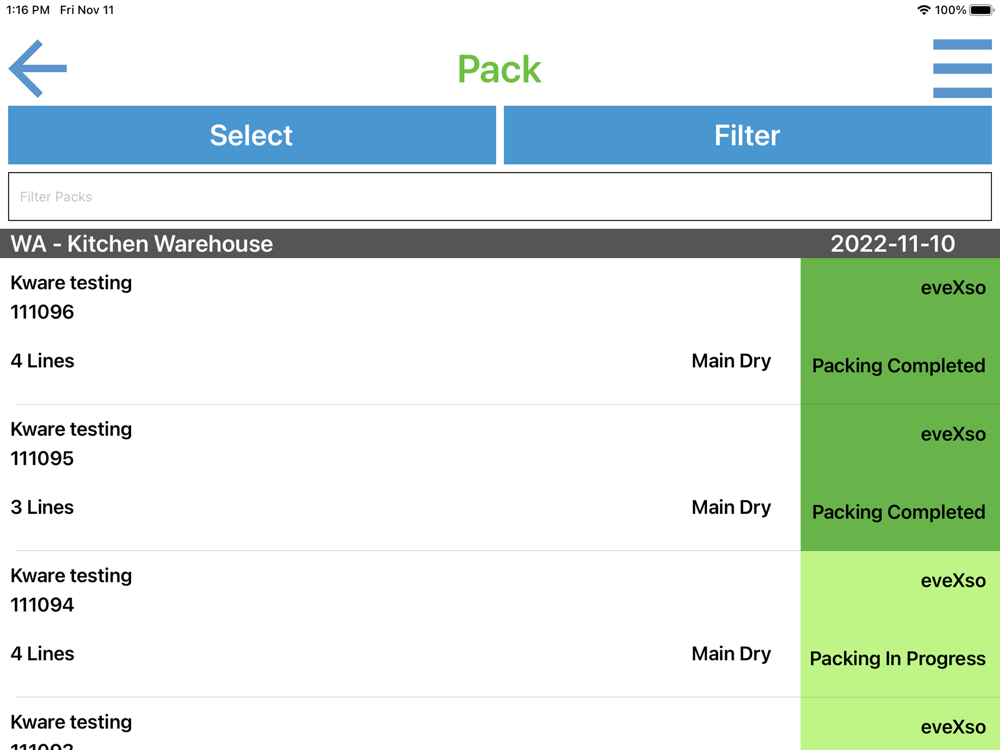Focus the Filter Packs search field
1000x750 pixels.
pyautogui.click(x=500, y=197)
